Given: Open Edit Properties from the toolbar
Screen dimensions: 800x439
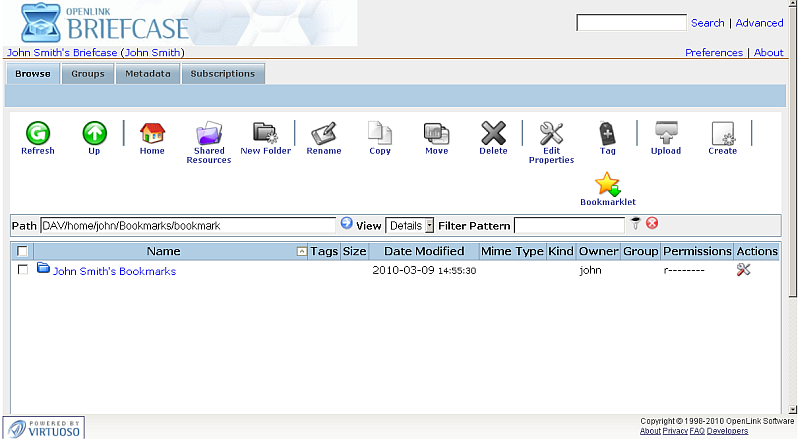Looking at the screenshot, I should pos(551,134).
